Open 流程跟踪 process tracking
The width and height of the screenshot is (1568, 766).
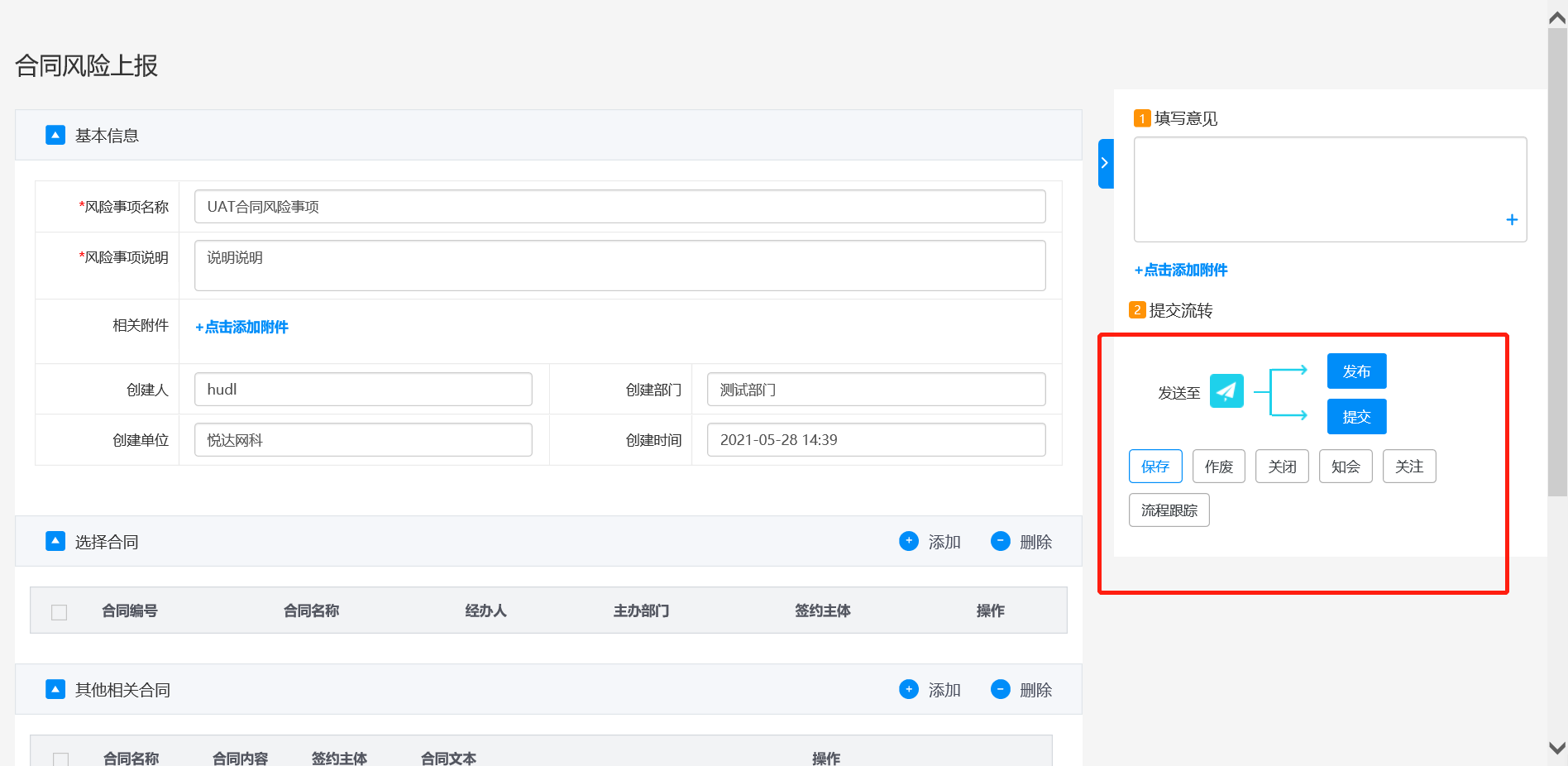click(x=1169, y=510)
